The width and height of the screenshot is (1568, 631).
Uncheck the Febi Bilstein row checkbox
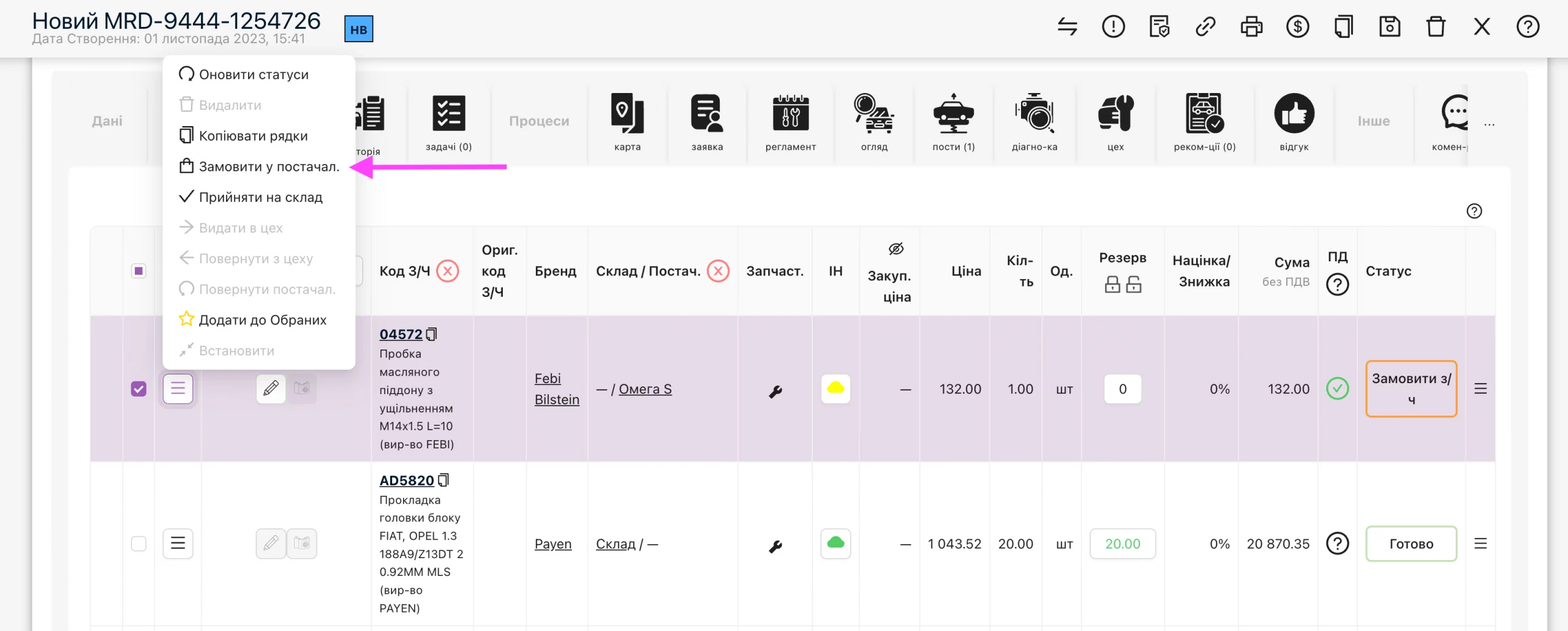click(139, 389)
